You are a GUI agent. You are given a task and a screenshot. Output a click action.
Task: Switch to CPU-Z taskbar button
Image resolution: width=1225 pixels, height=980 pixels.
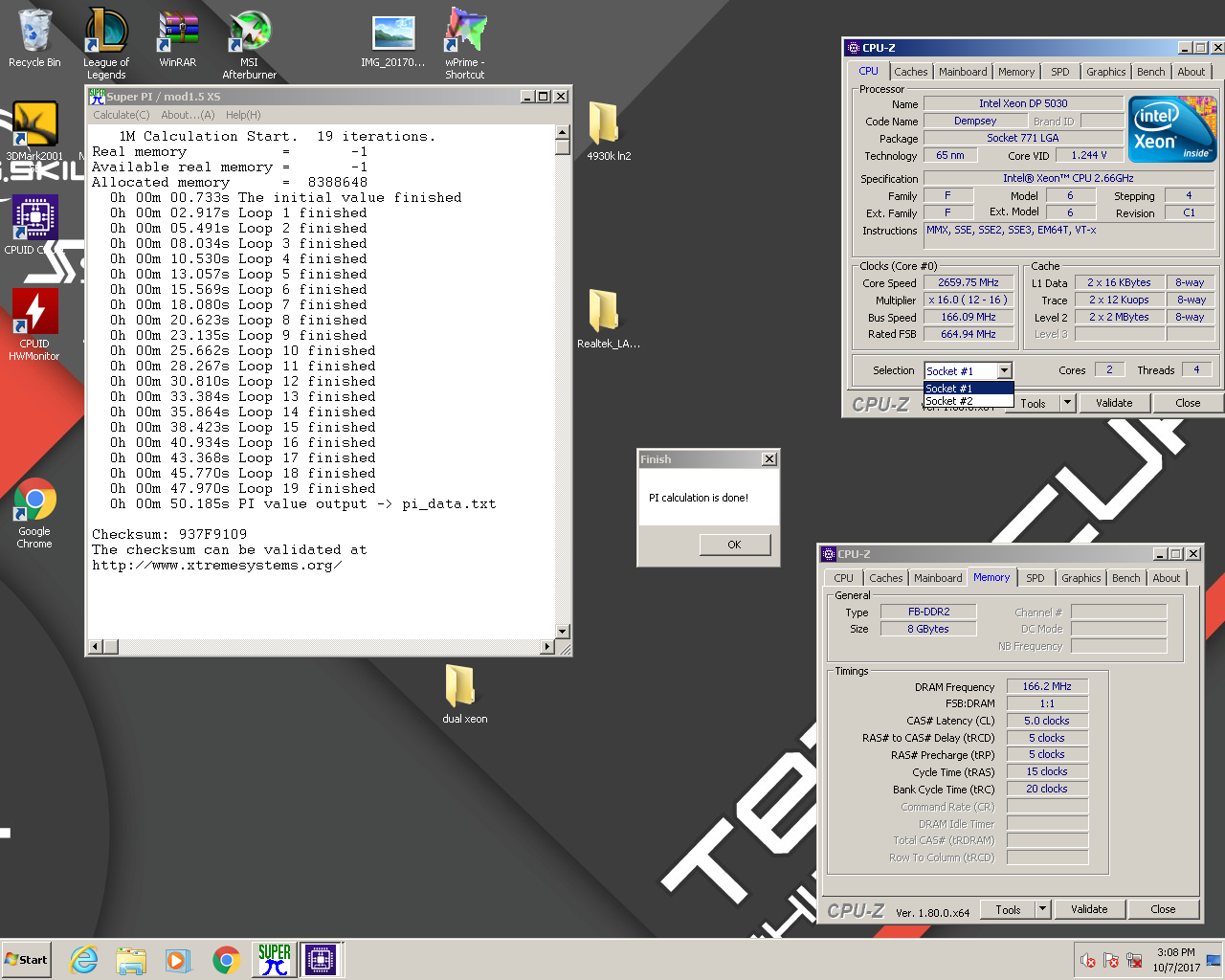pos(322,960)
